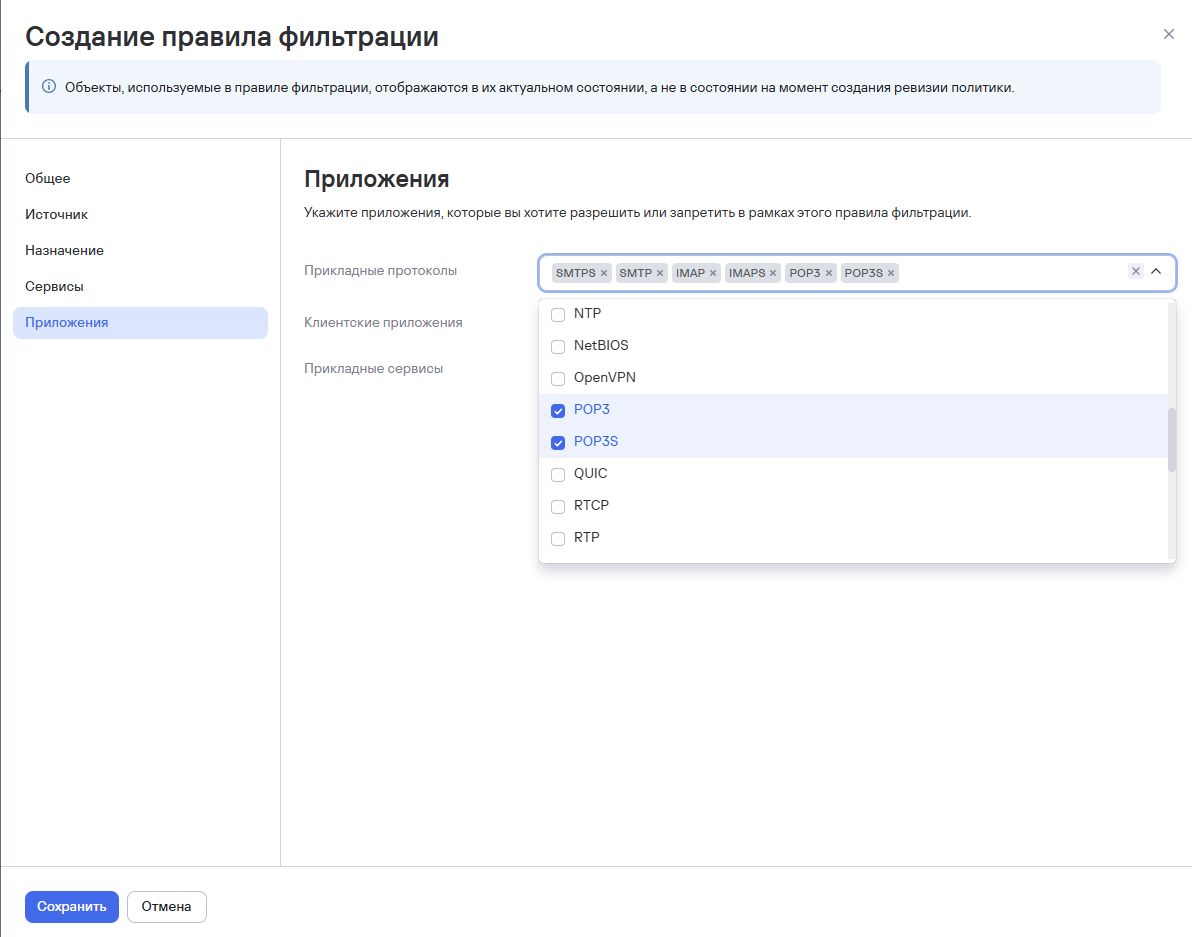
Task: Open the Назначение section
Action: [140, 250]
